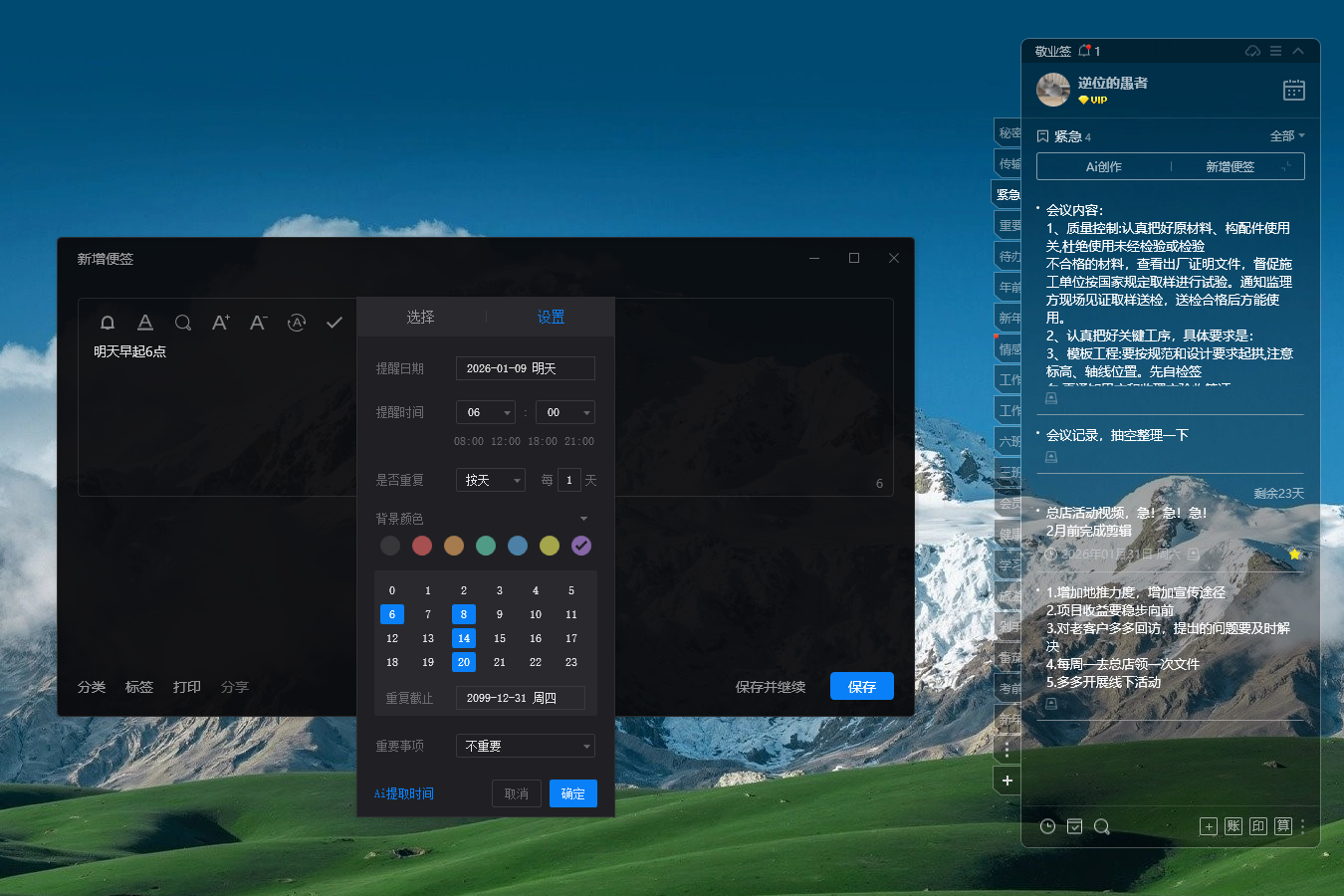Click the 提醒日期 date input field
1344x896 pixels.
point(525,368)
